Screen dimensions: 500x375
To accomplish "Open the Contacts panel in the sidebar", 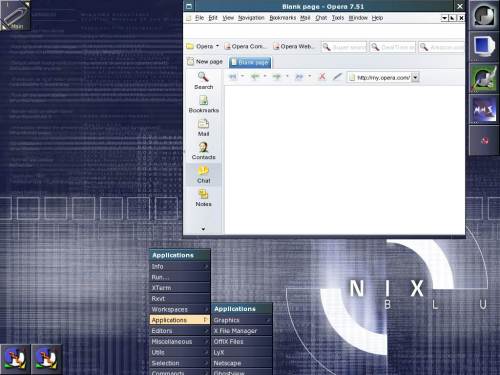I will (203, 151).
